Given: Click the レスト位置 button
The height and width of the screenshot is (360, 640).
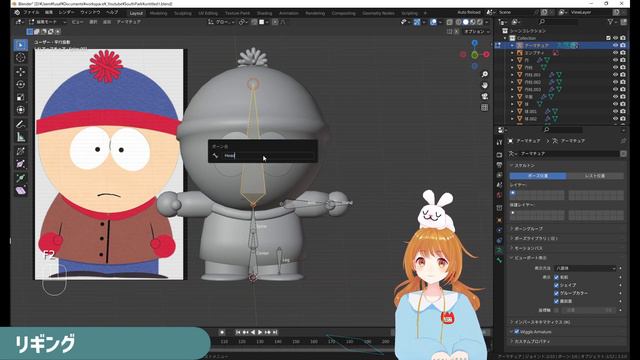Looking at the screenshot, I should (595, 176).
